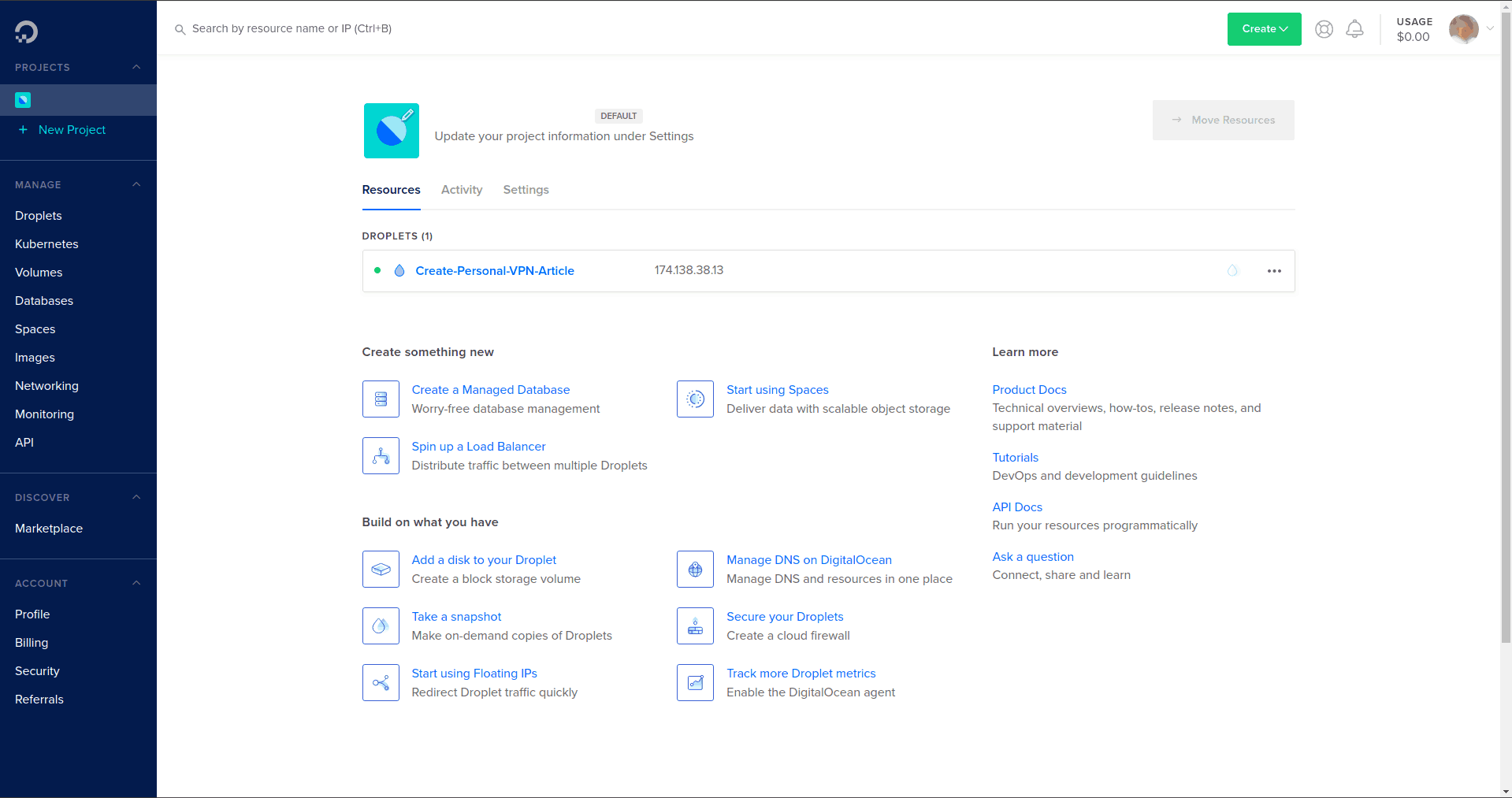
Task: Open Droplets in the sidebar
Action: [x=38, y=216]
